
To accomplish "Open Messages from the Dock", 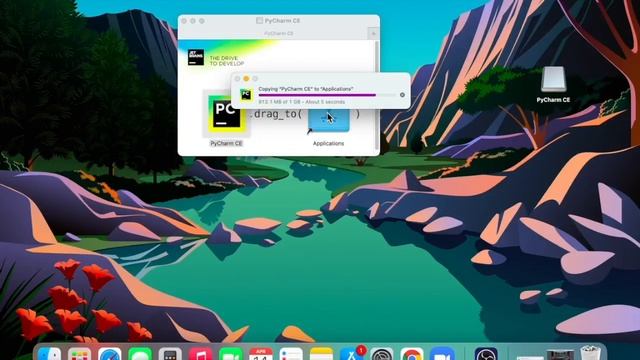I will [140, 354].
